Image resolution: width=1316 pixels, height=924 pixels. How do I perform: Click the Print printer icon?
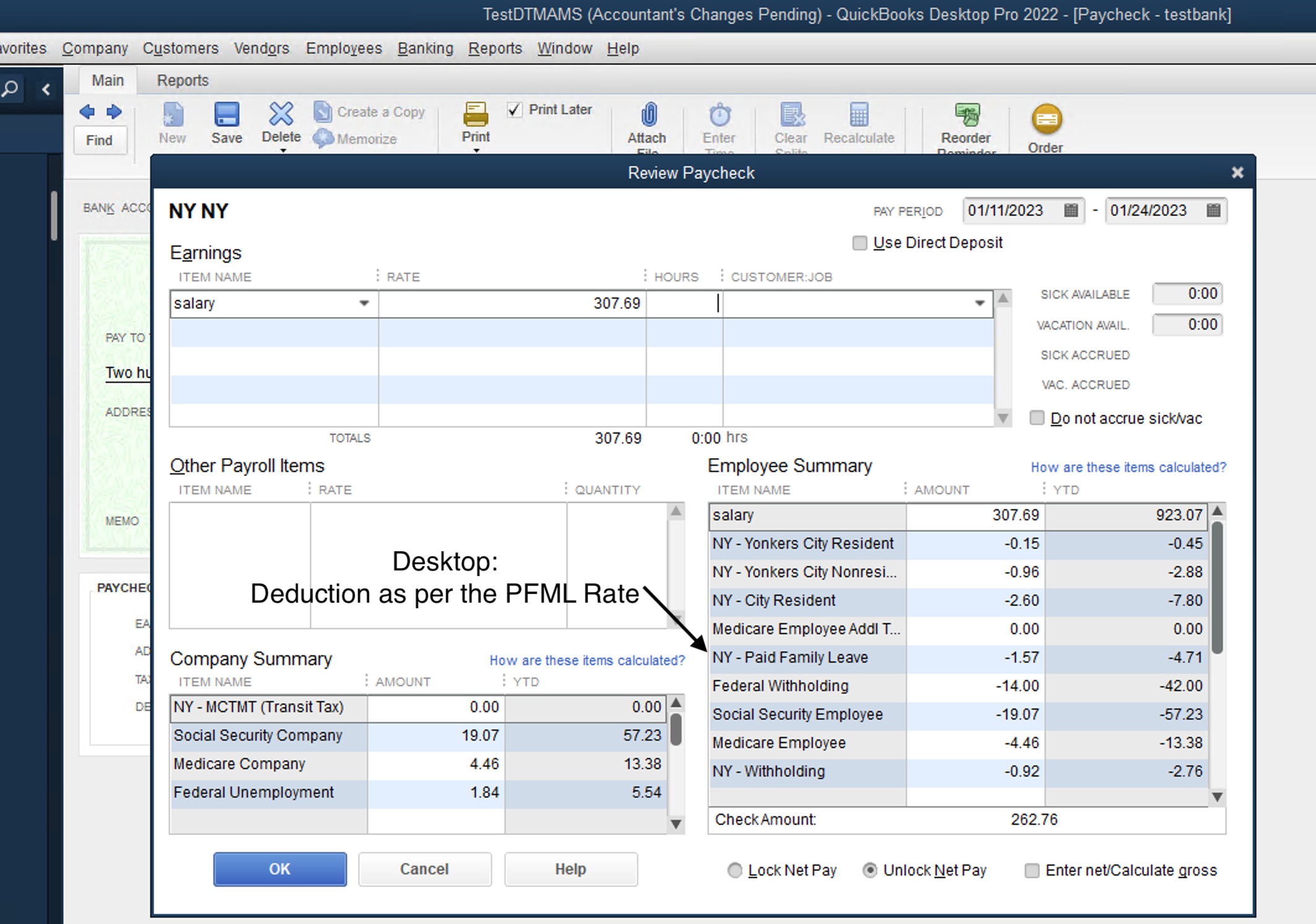(476, 115)
